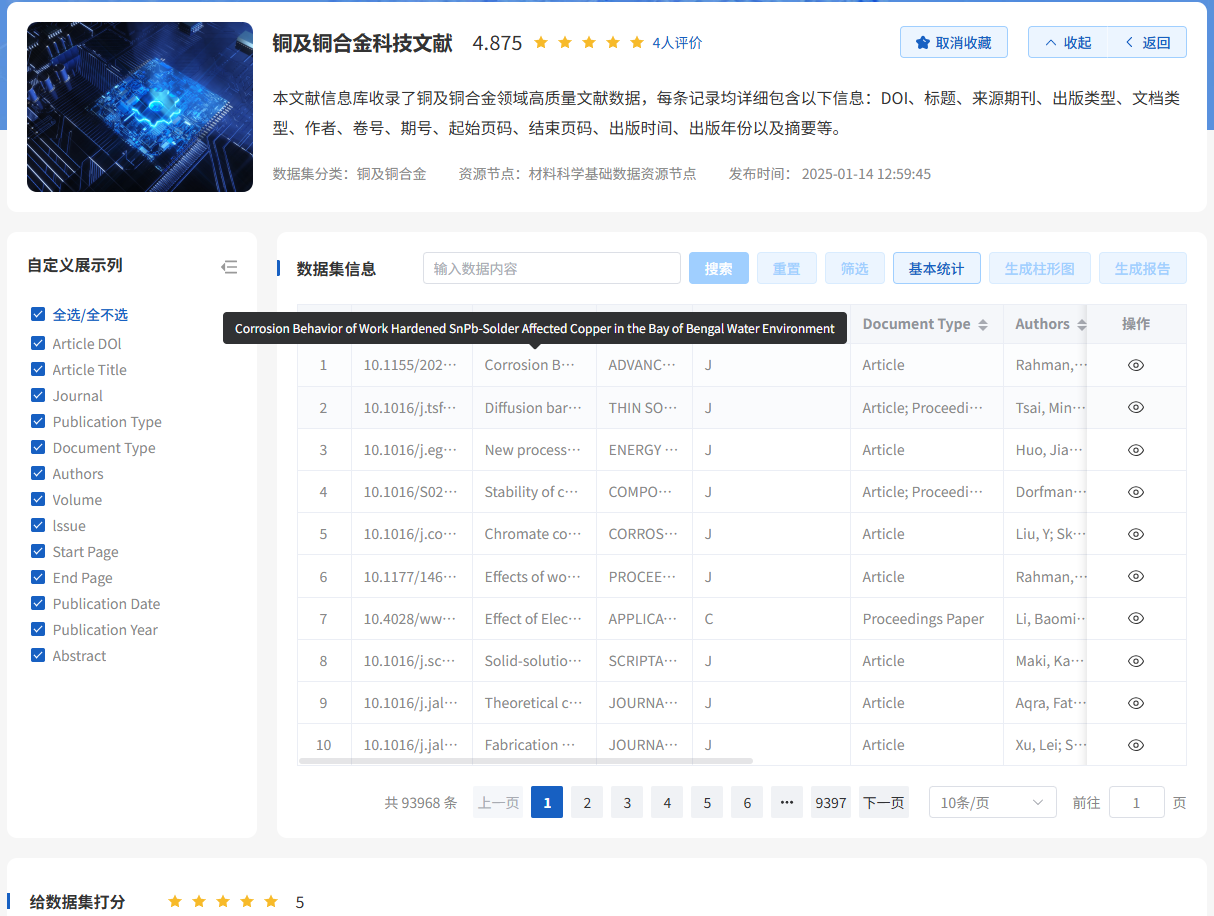Open the eye icon for row 7

point(1135,619)
